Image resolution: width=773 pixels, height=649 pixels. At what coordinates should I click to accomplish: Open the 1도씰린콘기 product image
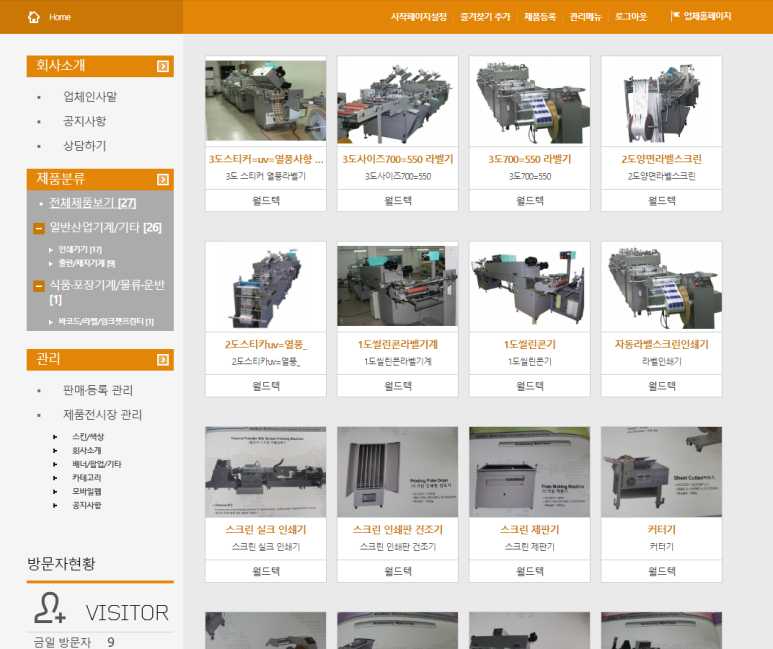click(x=529, y=287)
